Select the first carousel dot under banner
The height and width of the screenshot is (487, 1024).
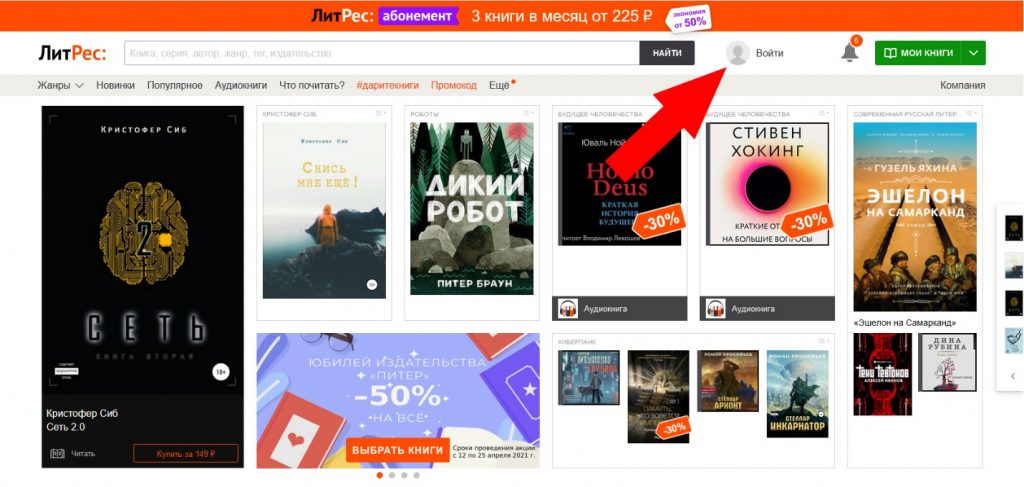(x=379, y=475)
